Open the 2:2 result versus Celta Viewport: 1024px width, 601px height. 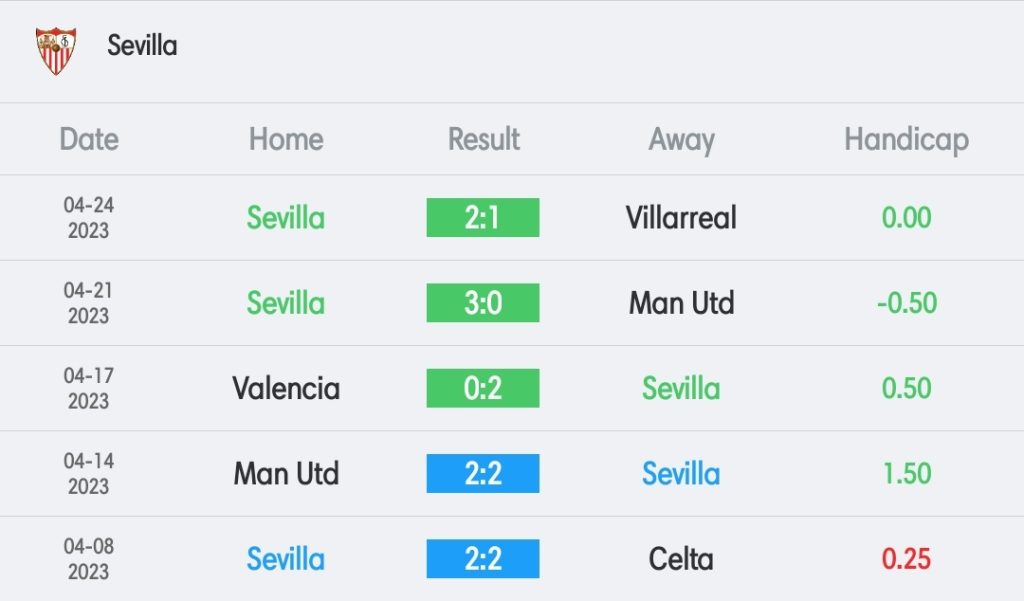(x=483, y=559)
